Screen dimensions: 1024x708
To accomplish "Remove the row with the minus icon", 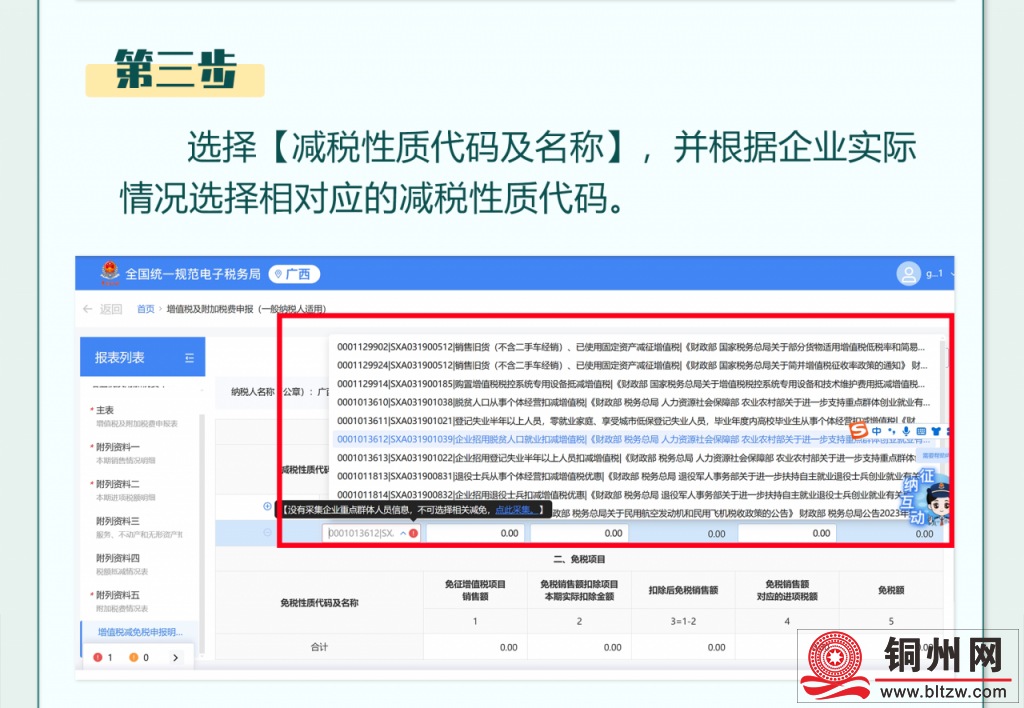I will coord(267,533).
